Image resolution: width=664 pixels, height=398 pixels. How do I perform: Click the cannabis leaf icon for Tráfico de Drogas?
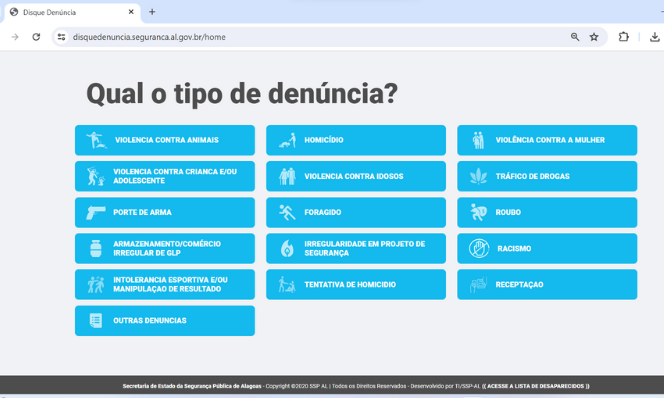pos(478,176)
